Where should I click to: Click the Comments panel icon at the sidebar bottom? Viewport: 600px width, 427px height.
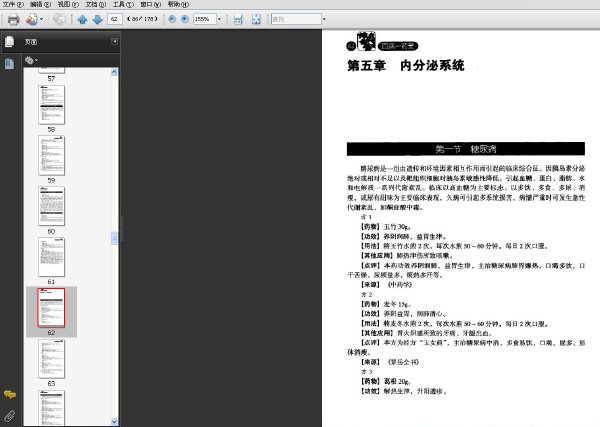tap(10, 394)
